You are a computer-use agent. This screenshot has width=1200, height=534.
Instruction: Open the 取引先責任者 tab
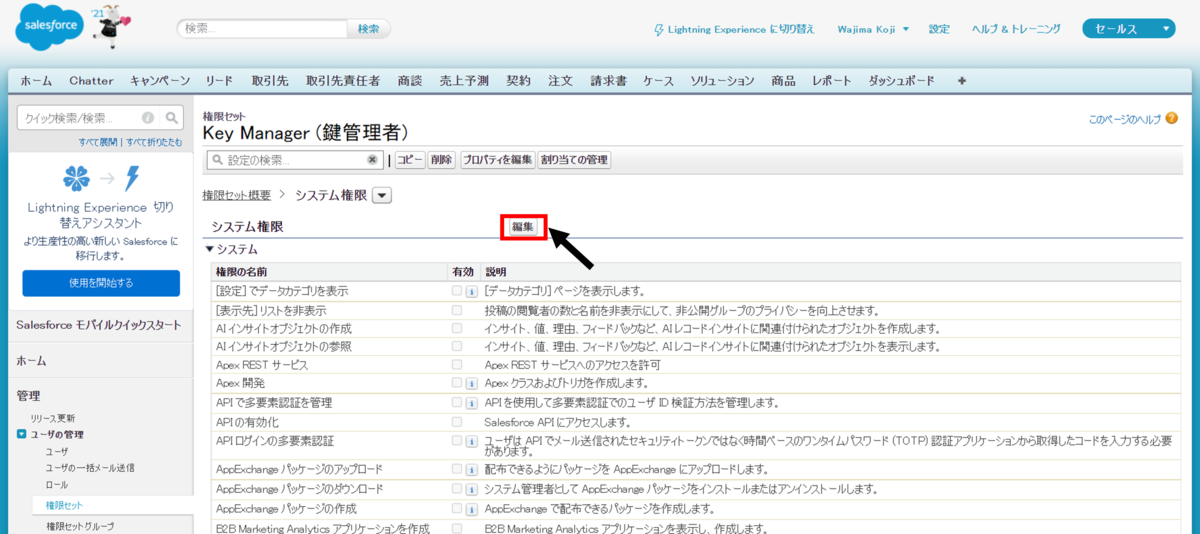click(x=343, y=80)
